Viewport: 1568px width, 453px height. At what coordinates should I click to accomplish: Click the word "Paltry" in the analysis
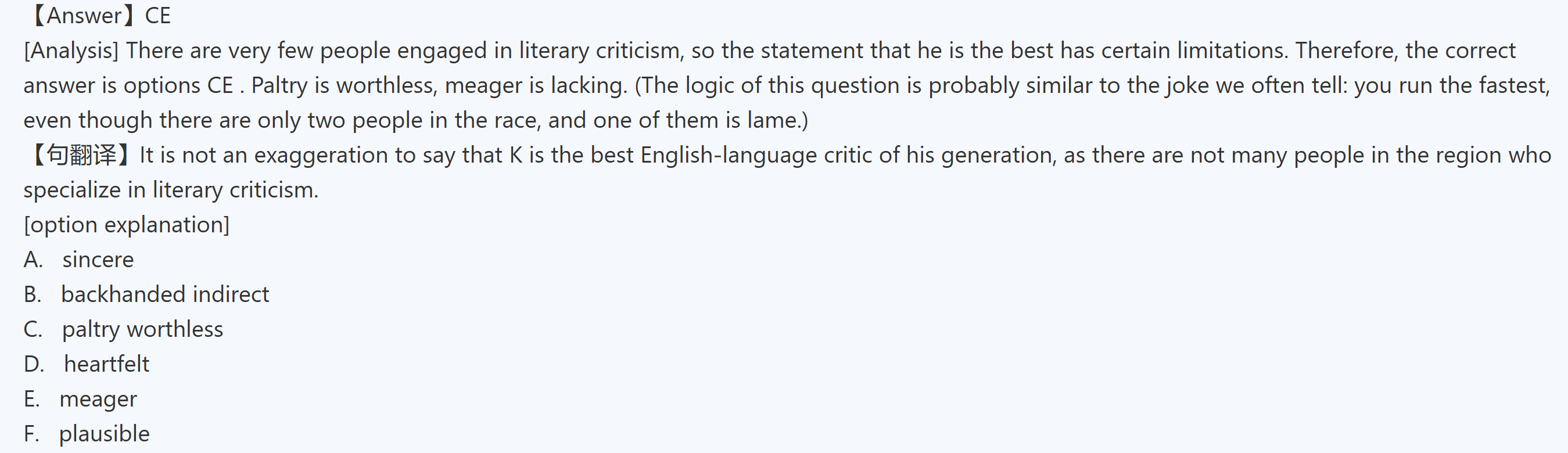(x=279, y=86)
